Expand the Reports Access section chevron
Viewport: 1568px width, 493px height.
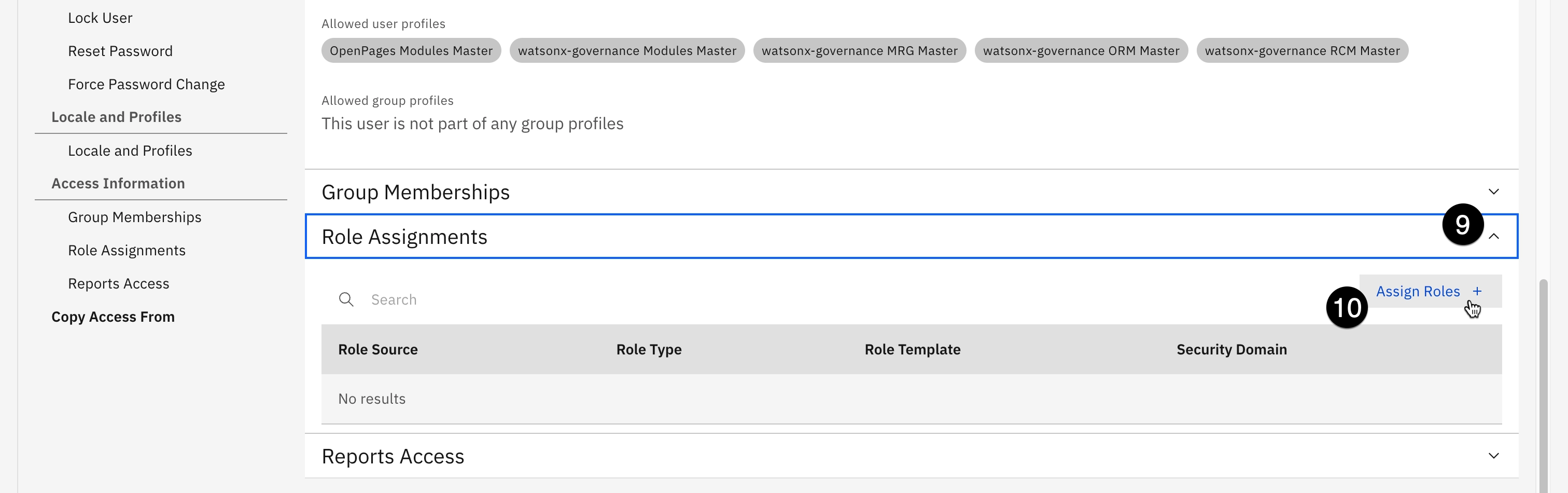1493,456
